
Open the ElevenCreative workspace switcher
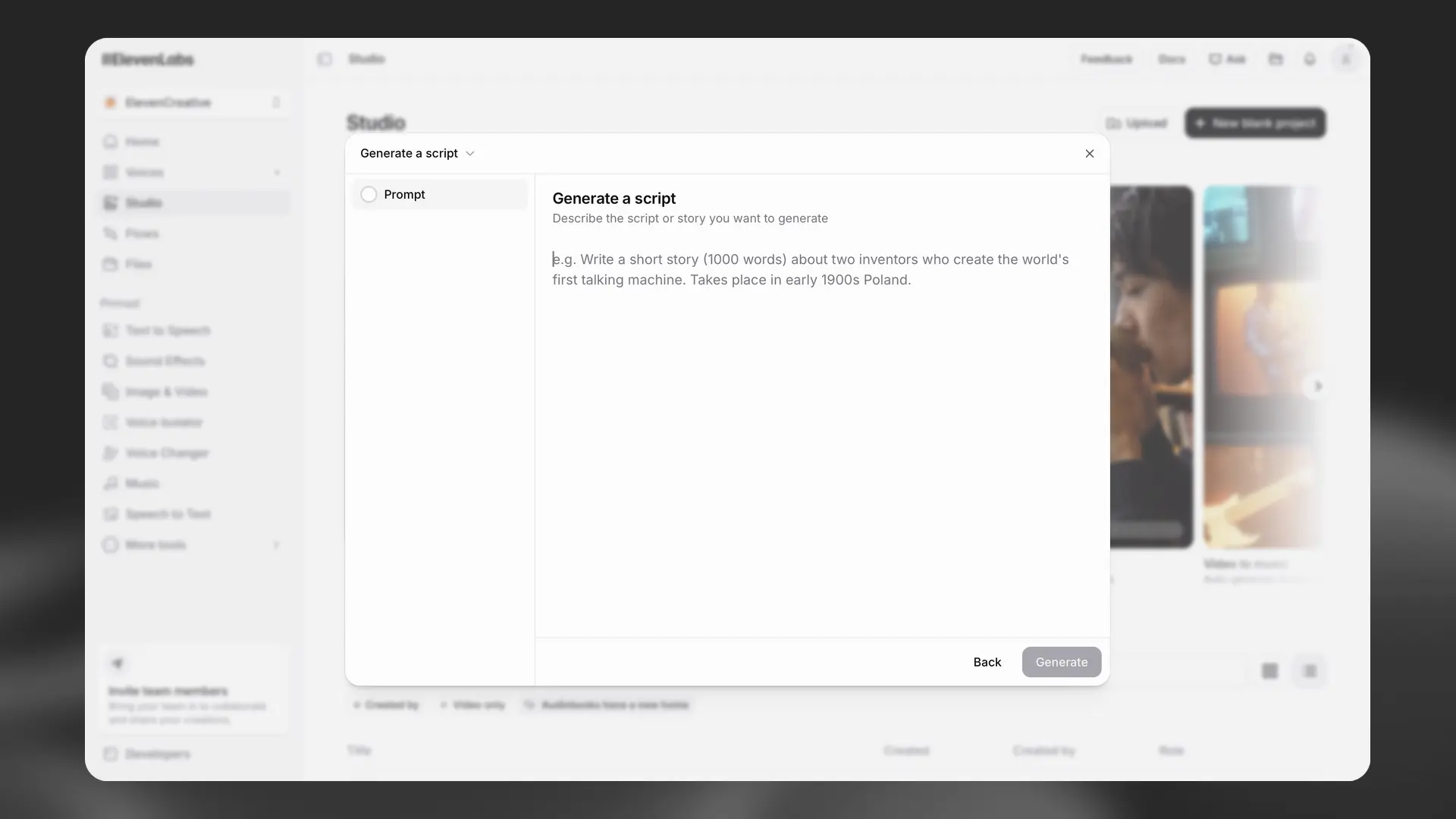[193, 102]
